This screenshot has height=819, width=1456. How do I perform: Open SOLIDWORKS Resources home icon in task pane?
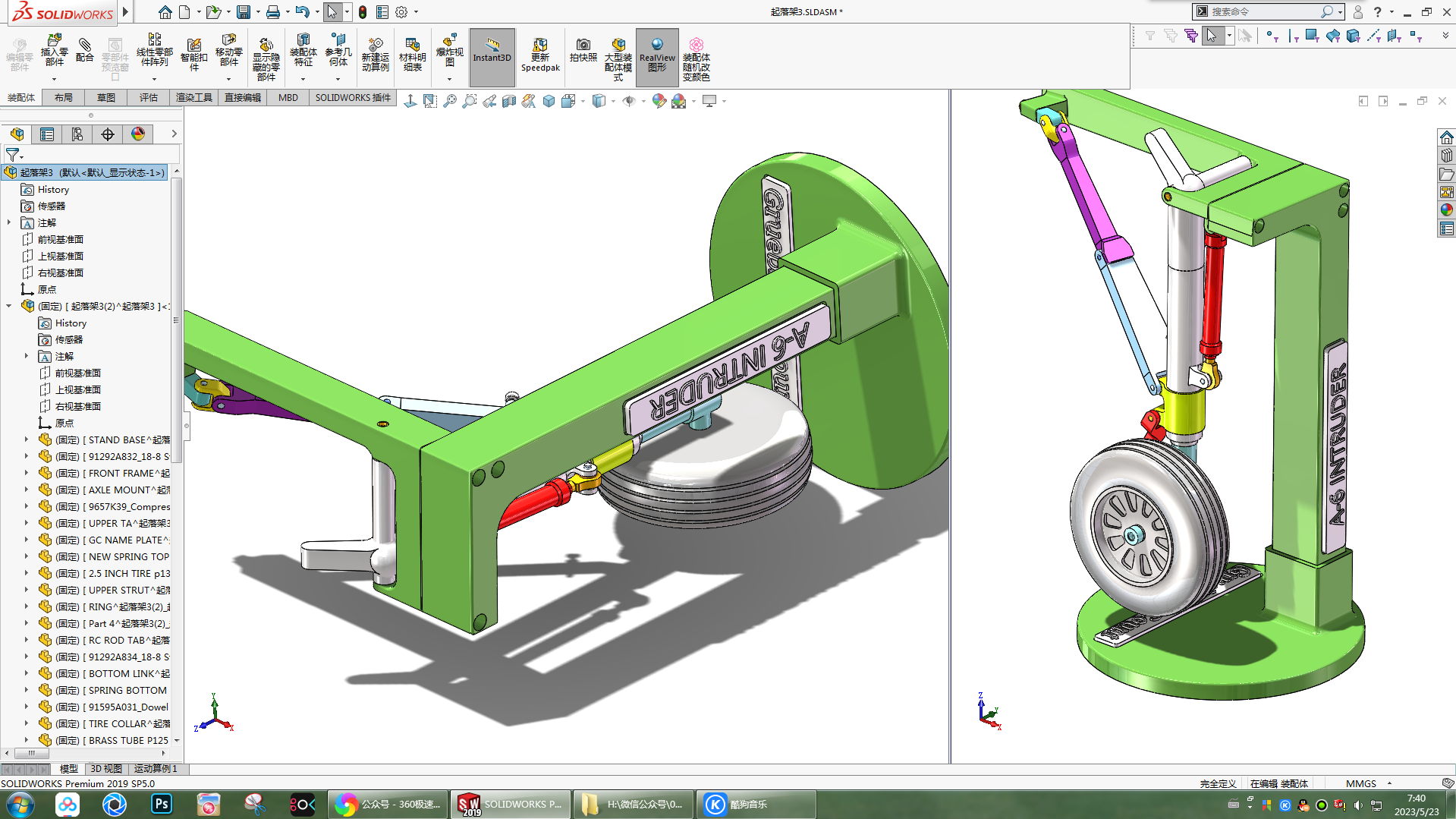pyautogui.click(x=1446, y=137)
